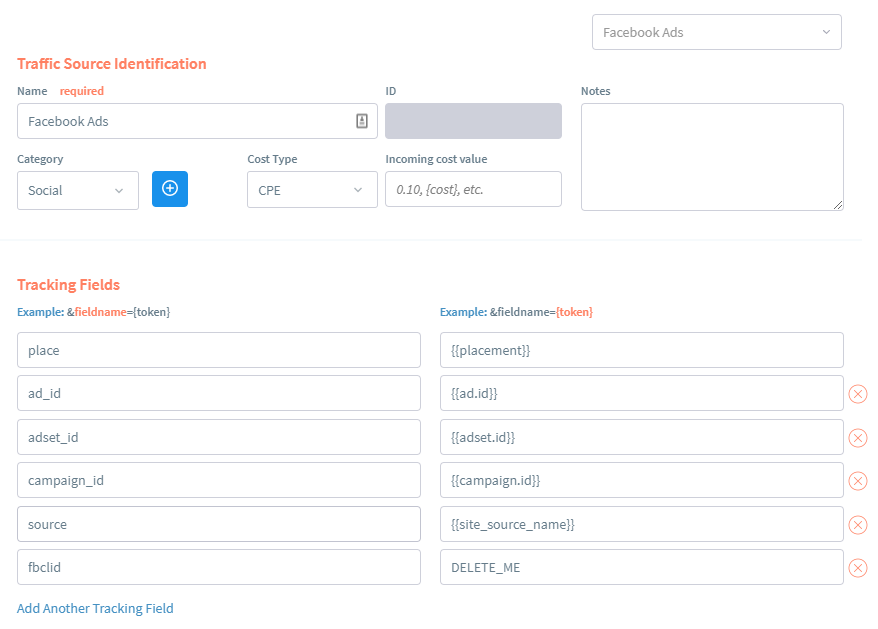Click the orange 'required' label
This screenshot has width=878, height=629.
(x=82, y=91)
